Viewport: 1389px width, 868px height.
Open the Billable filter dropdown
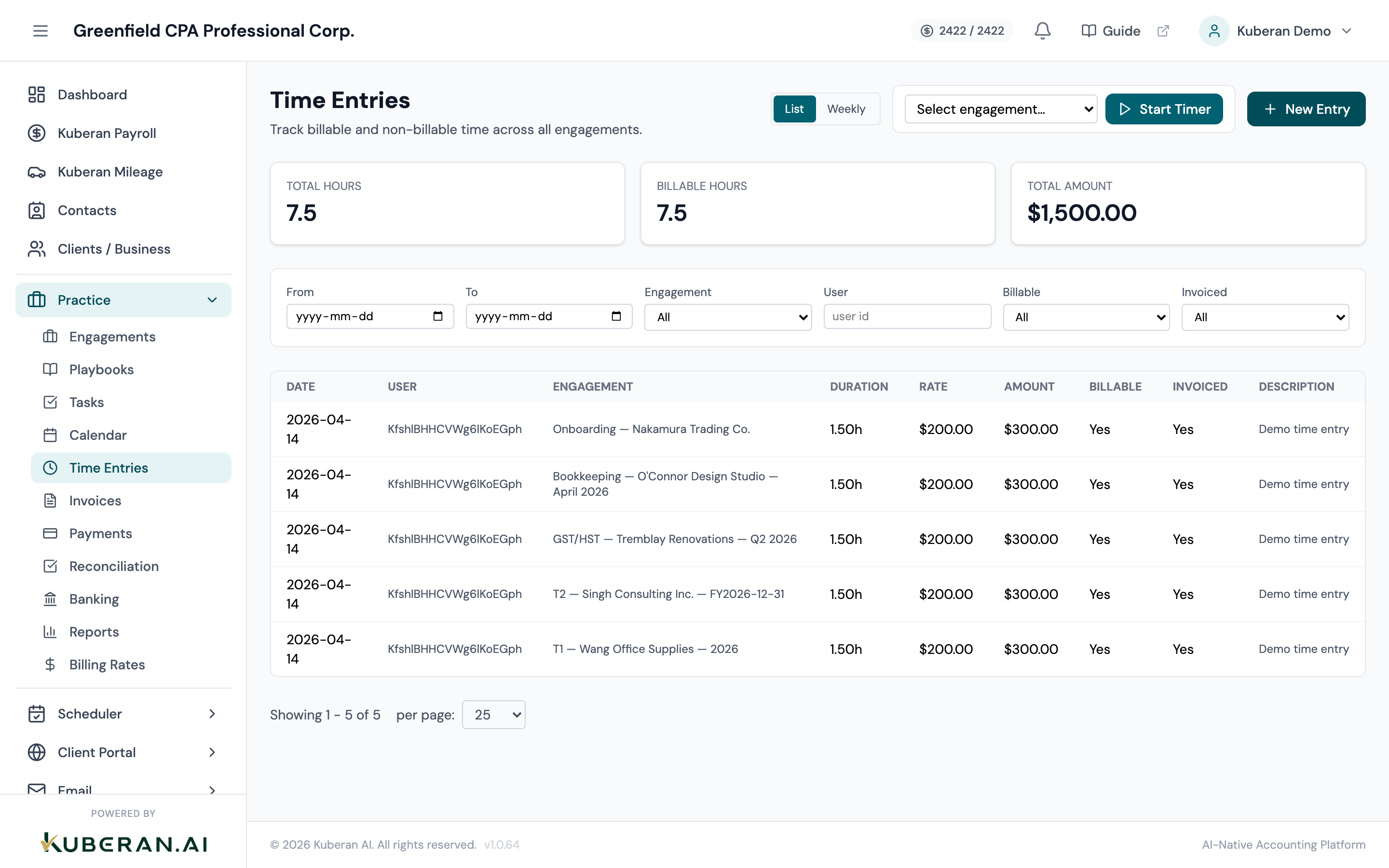1086,317
